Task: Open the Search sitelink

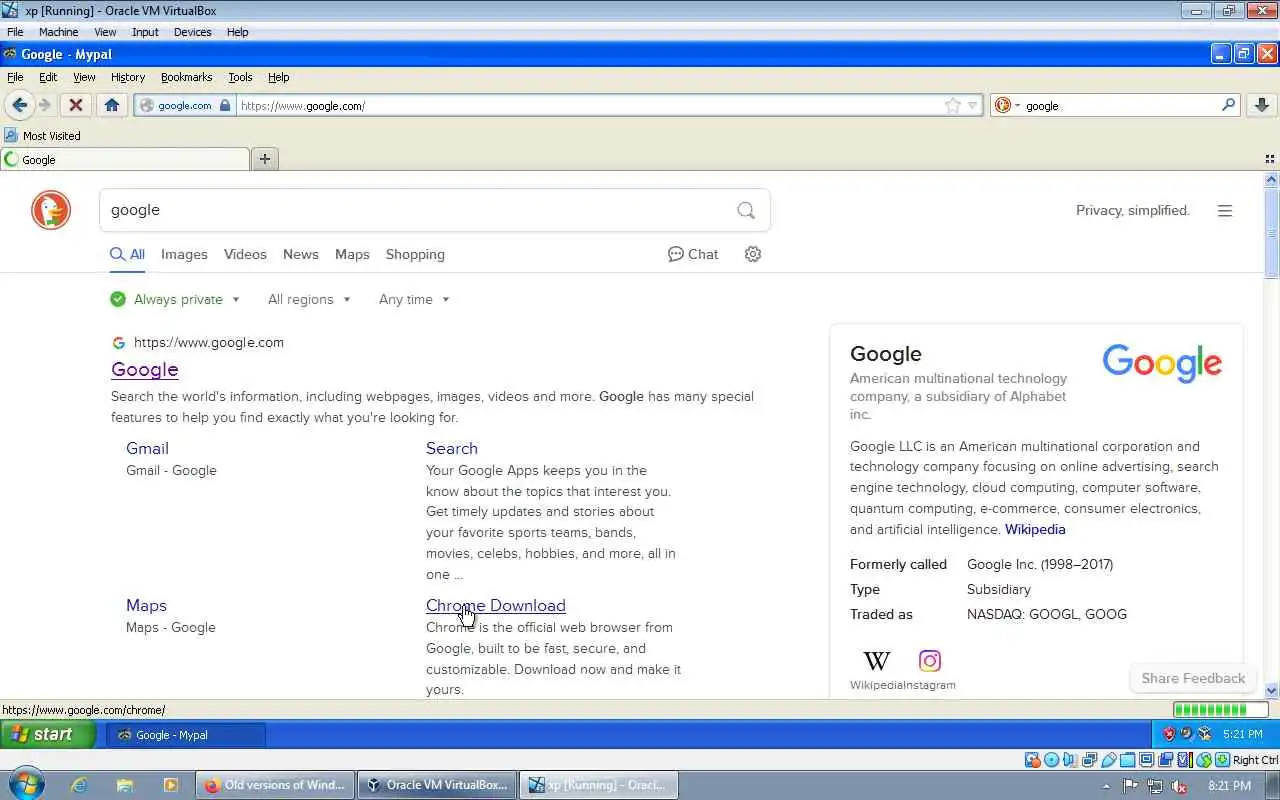Action: pyautogui.click(x=452, y=448)
